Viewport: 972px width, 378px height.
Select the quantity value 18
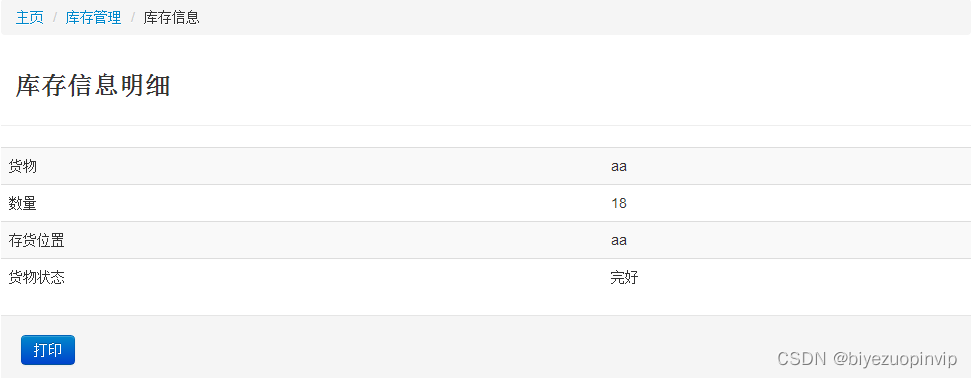click(619, 203)
